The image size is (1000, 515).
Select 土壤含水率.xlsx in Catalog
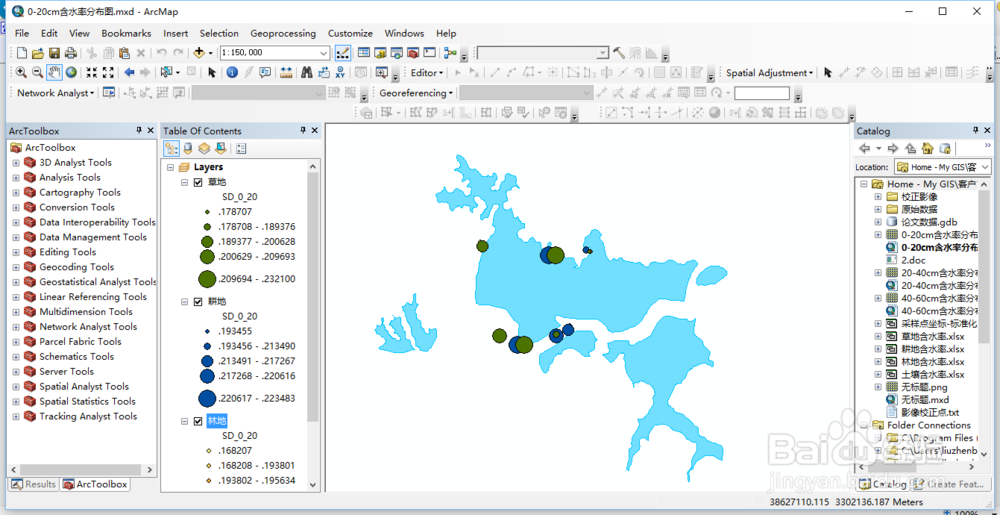point(932,374)
